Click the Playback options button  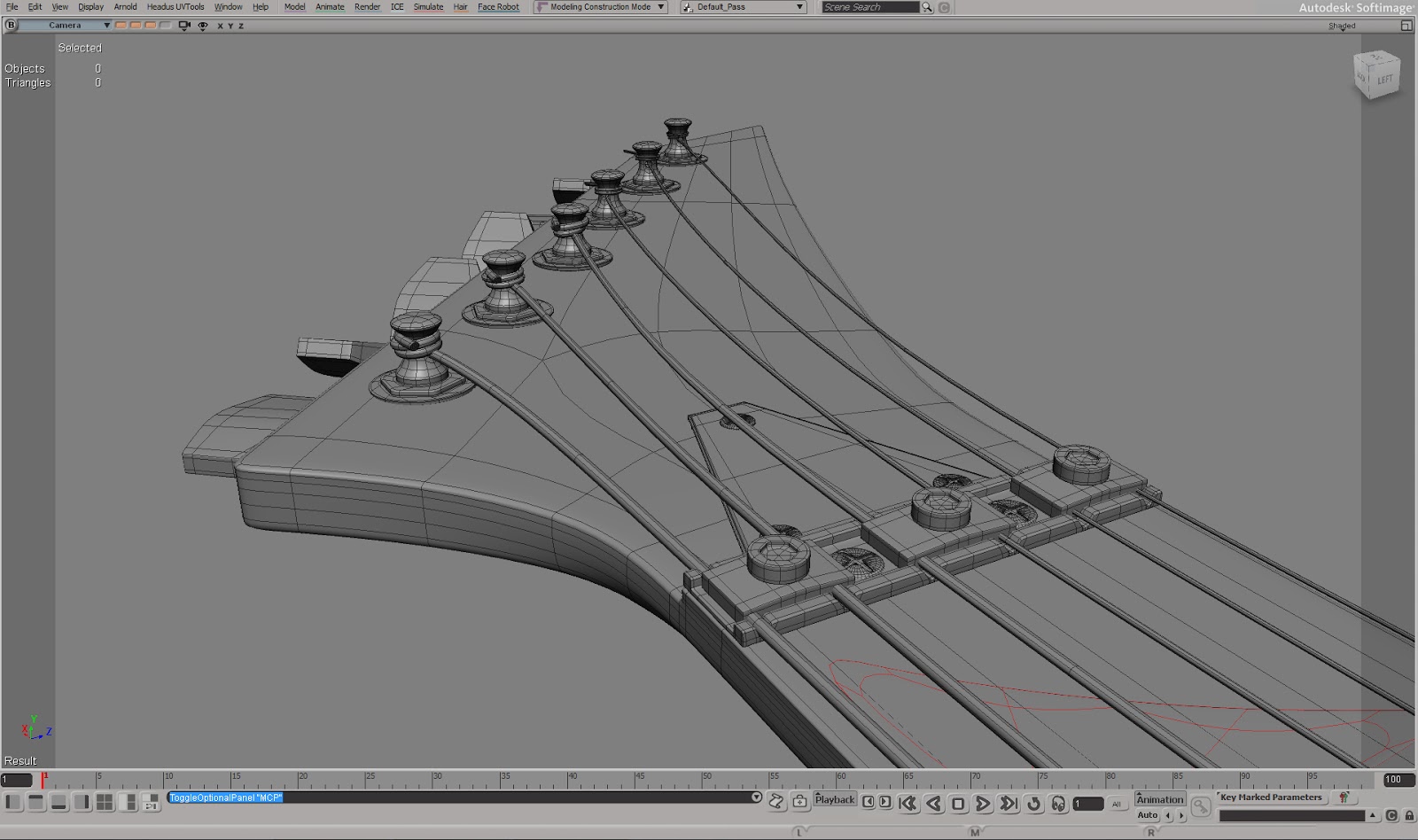tap(835, 800)
